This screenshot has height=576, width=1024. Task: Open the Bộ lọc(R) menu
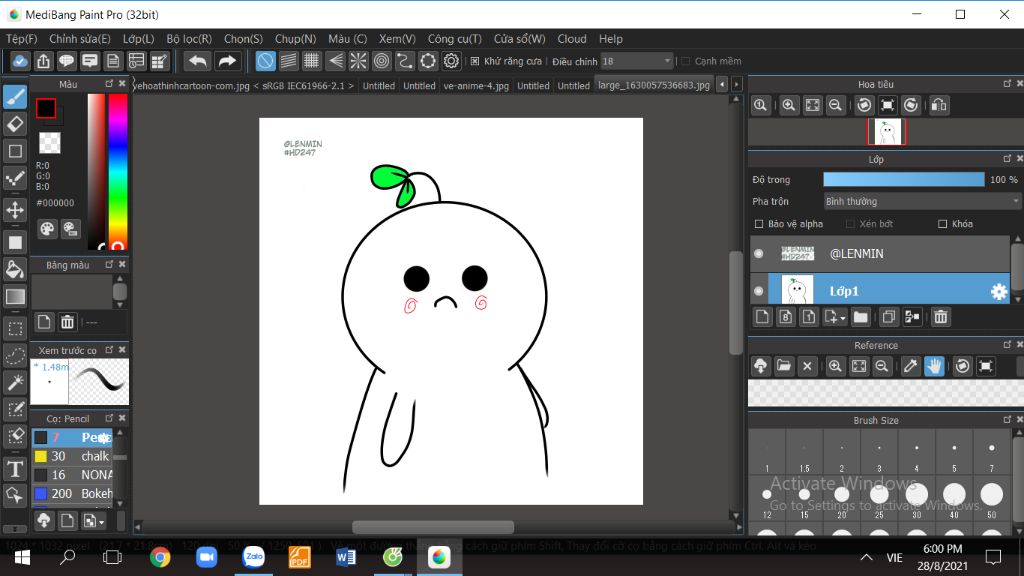pos(189,39)
